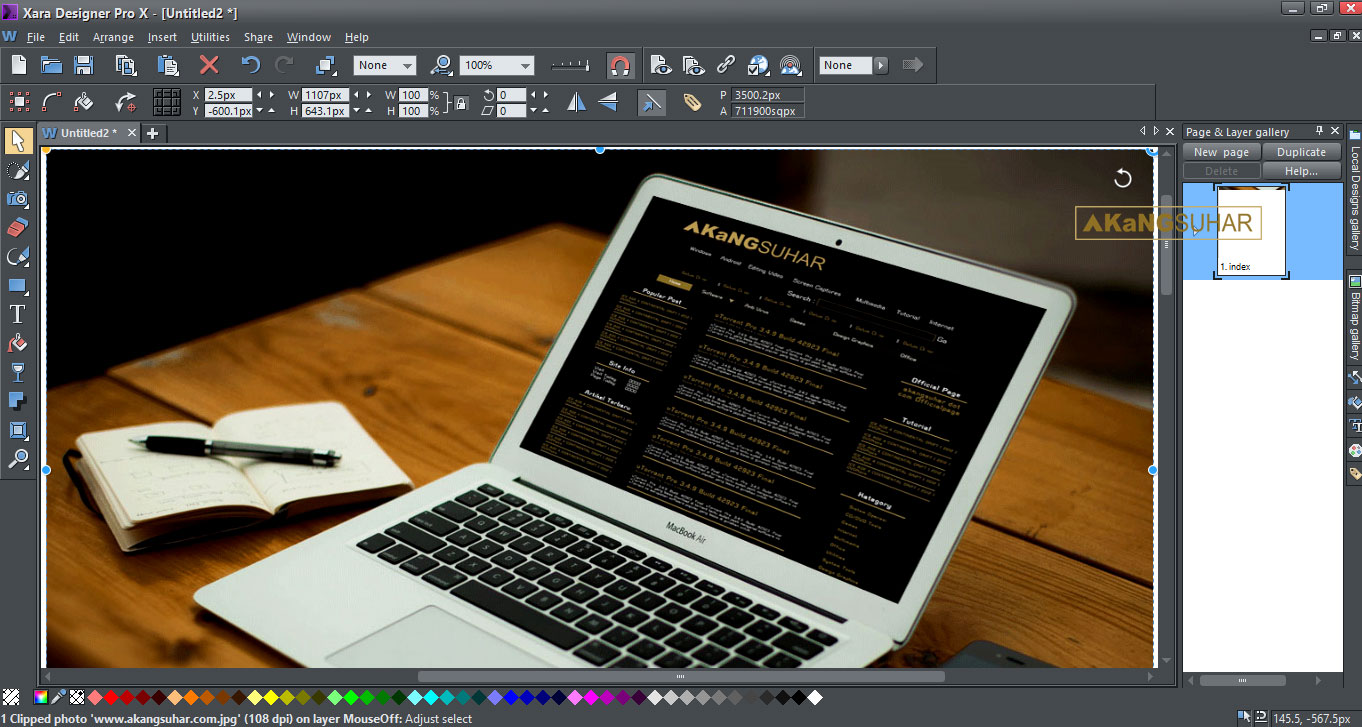Click the rotation angle input field
1362x727 pixels.
(x=512, y=95)
